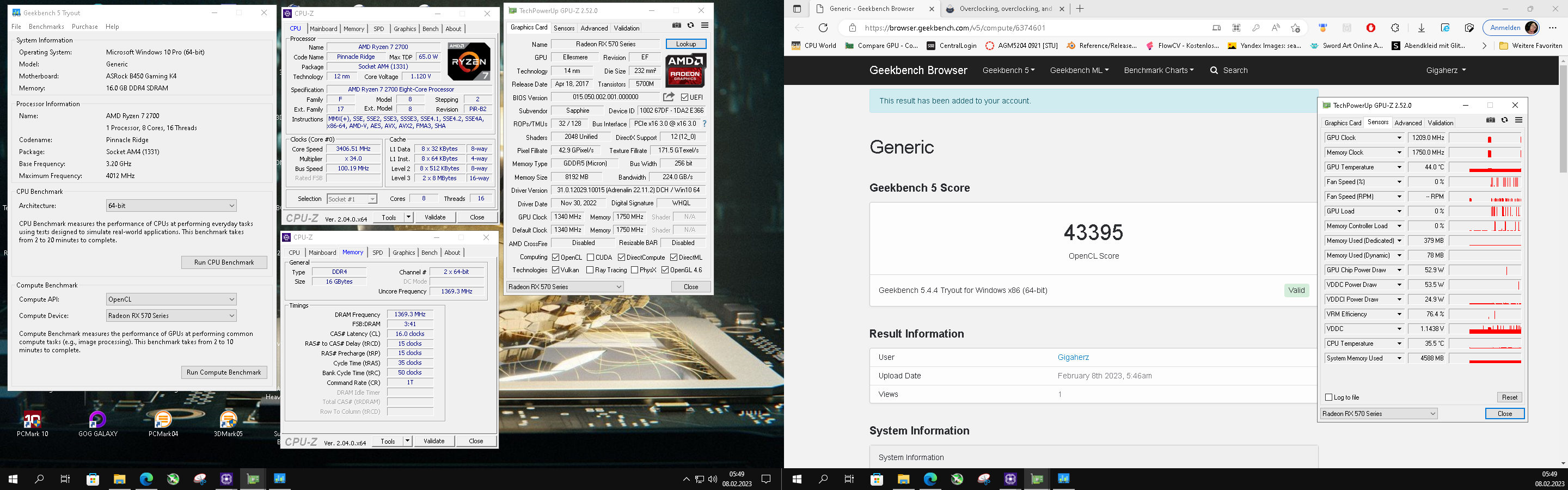Screen dimensions: 1568x490
Task: Enable Log to file checkbox
Action: pos(1329,397)
